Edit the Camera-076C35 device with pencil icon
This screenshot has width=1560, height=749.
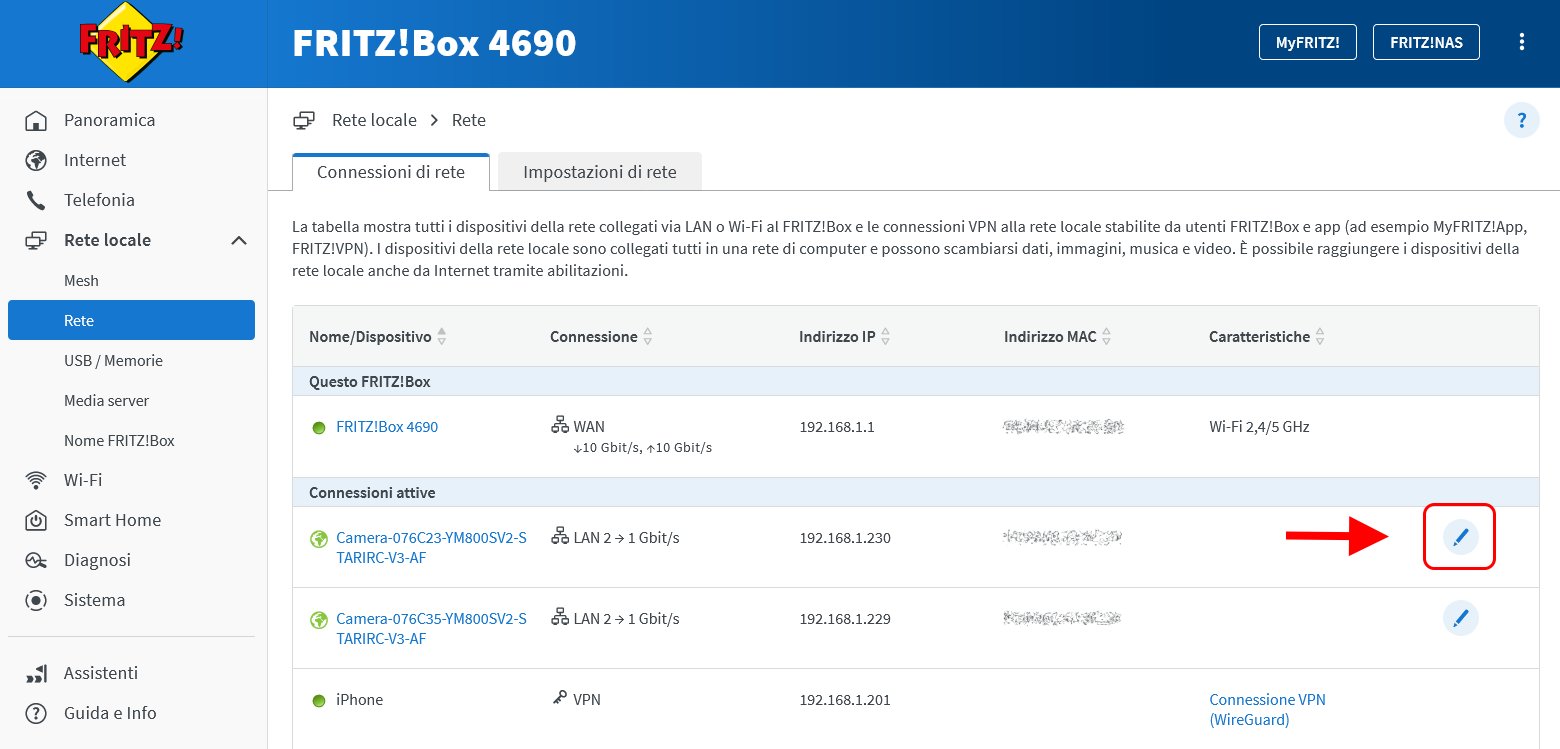pyautogui.click(x=1460, y=618)
